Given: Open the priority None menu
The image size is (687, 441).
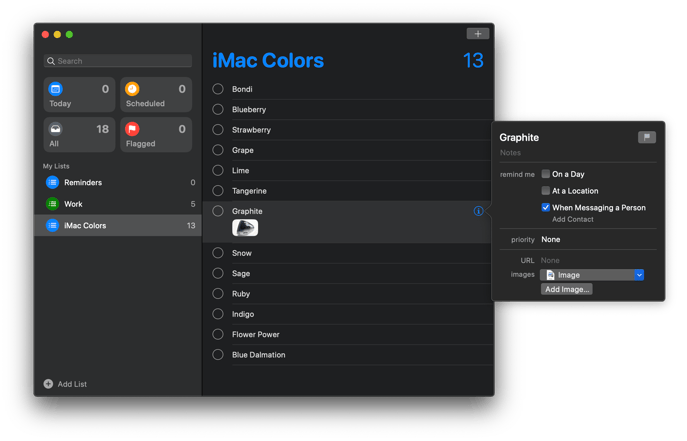Looking at the screenshot, I should pos(551,240).
